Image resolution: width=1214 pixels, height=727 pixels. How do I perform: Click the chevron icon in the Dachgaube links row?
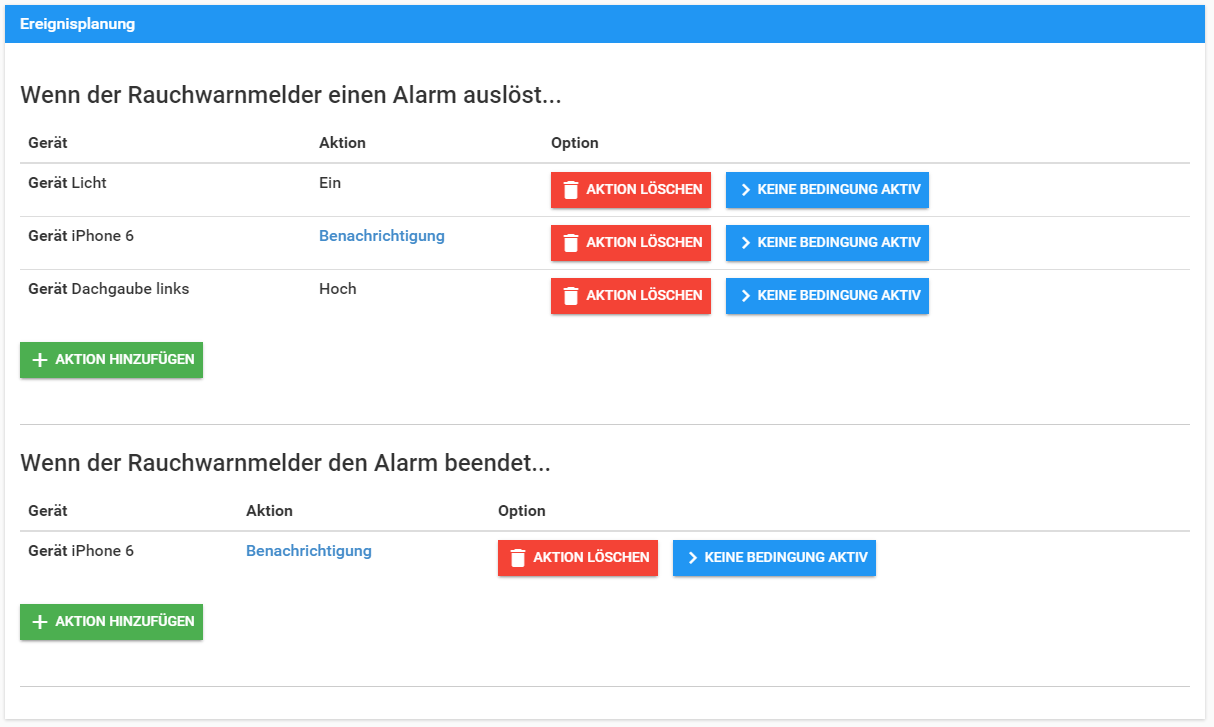click(745, 296)
